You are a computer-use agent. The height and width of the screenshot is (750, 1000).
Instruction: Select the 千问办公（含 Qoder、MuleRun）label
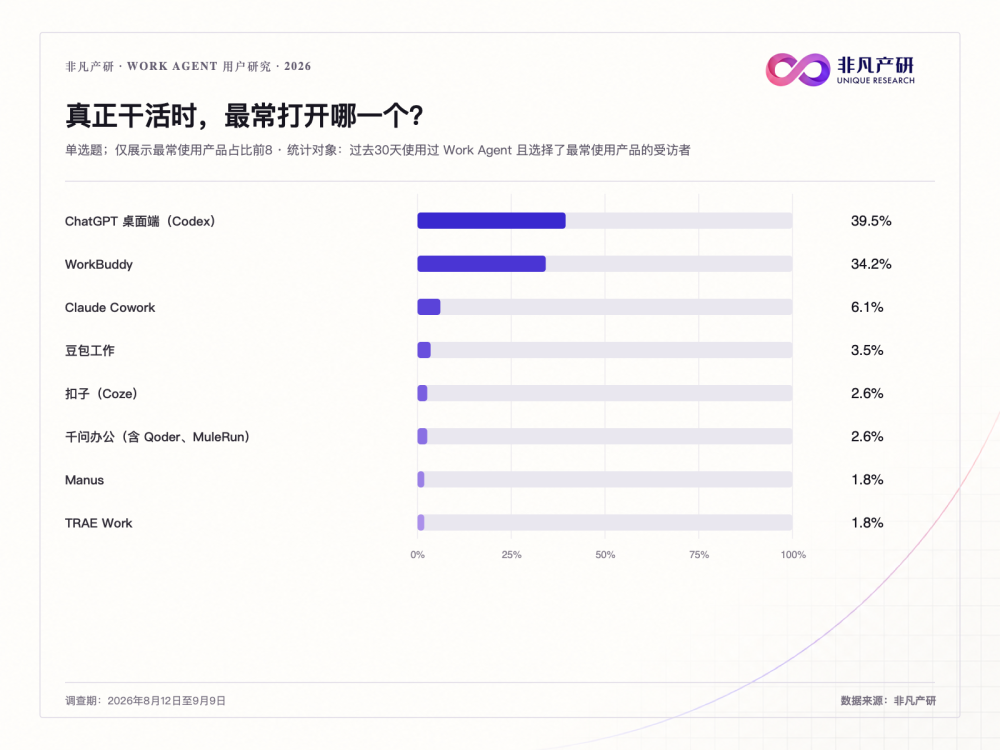click(x=158, y=437)
